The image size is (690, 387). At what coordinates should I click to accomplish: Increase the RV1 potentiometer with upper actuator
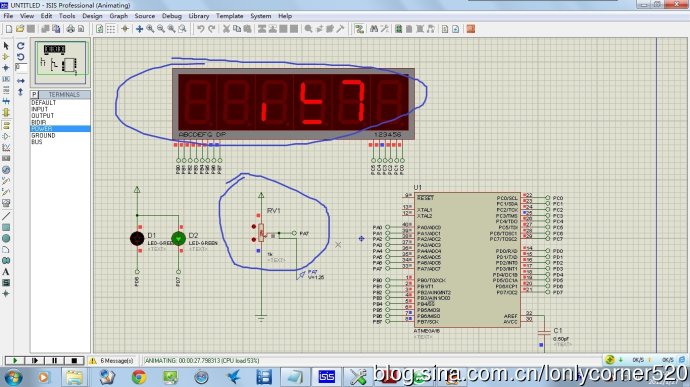(254, 226)
